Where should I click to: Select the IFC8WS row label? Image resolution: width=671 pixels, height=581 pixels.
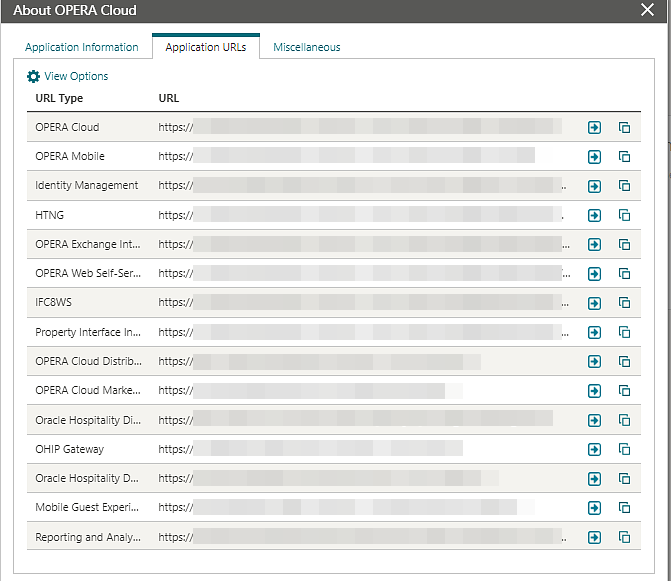pos(53,302)
